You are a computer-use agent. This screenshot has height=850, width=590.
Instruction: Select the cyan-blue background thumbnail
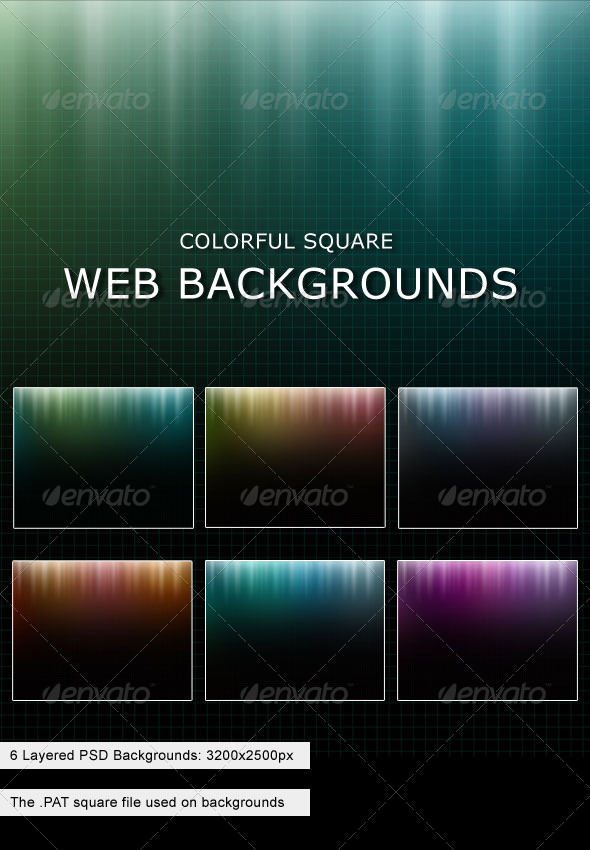295,630
